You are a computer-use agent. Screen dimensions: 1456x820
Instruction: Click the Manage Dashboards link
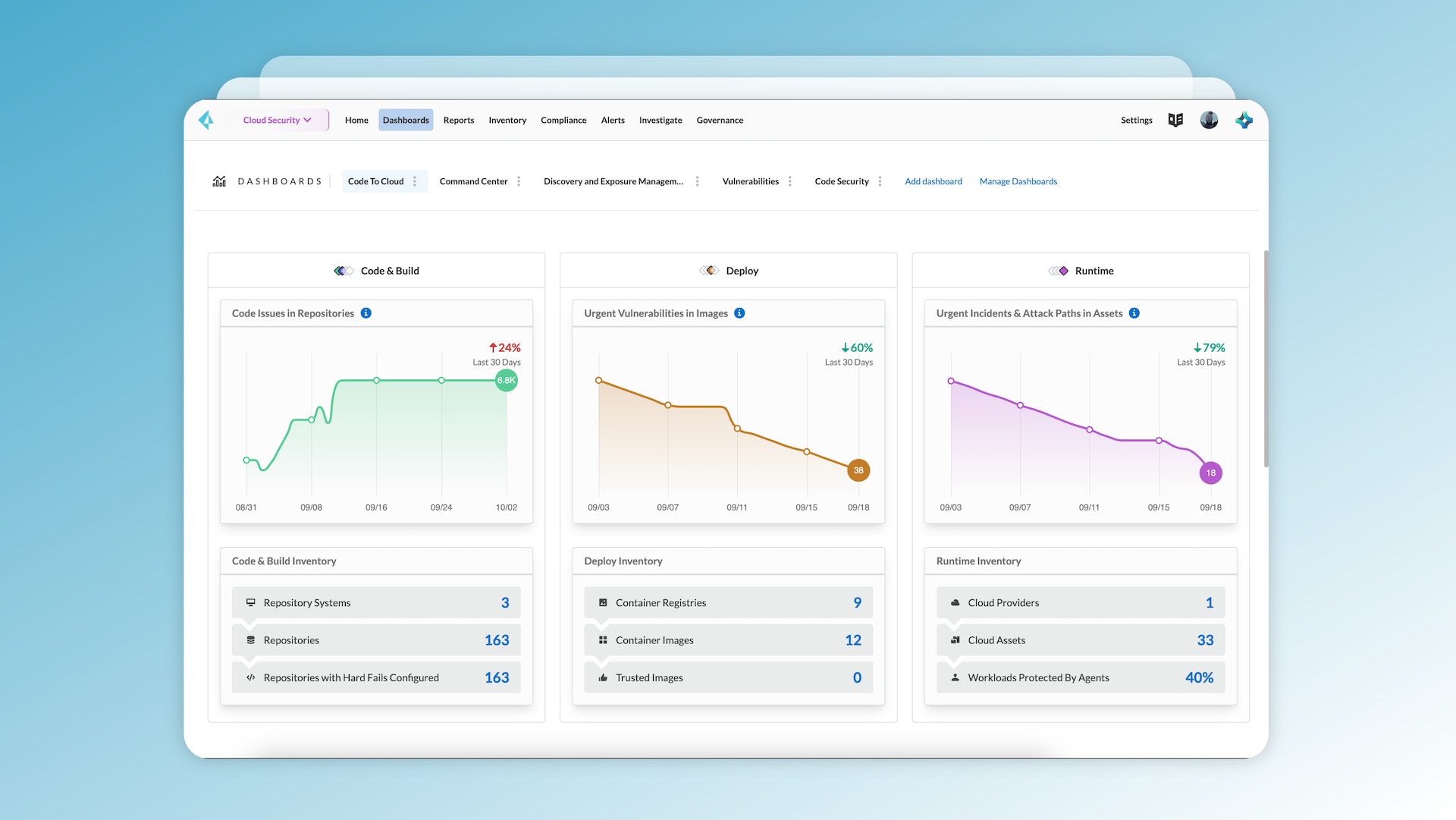click(x=1018, y=181)
